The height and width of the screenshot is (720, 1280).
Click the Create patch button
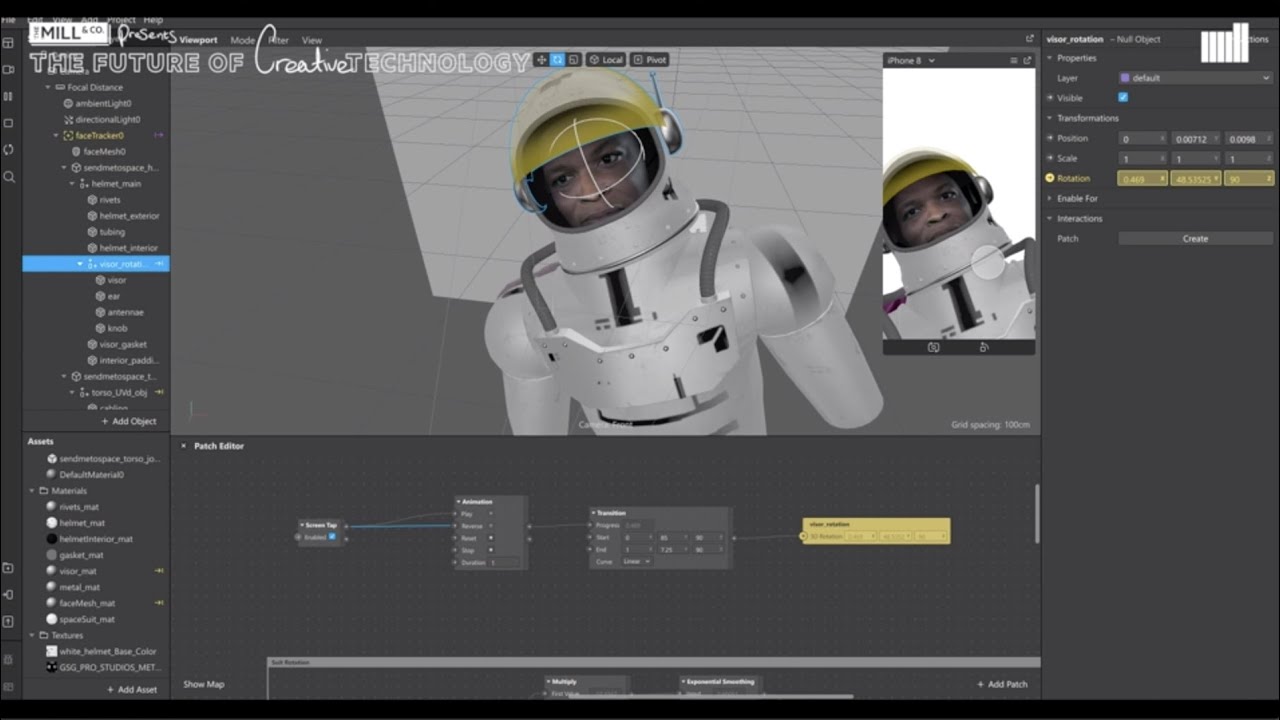(1195, 239)
